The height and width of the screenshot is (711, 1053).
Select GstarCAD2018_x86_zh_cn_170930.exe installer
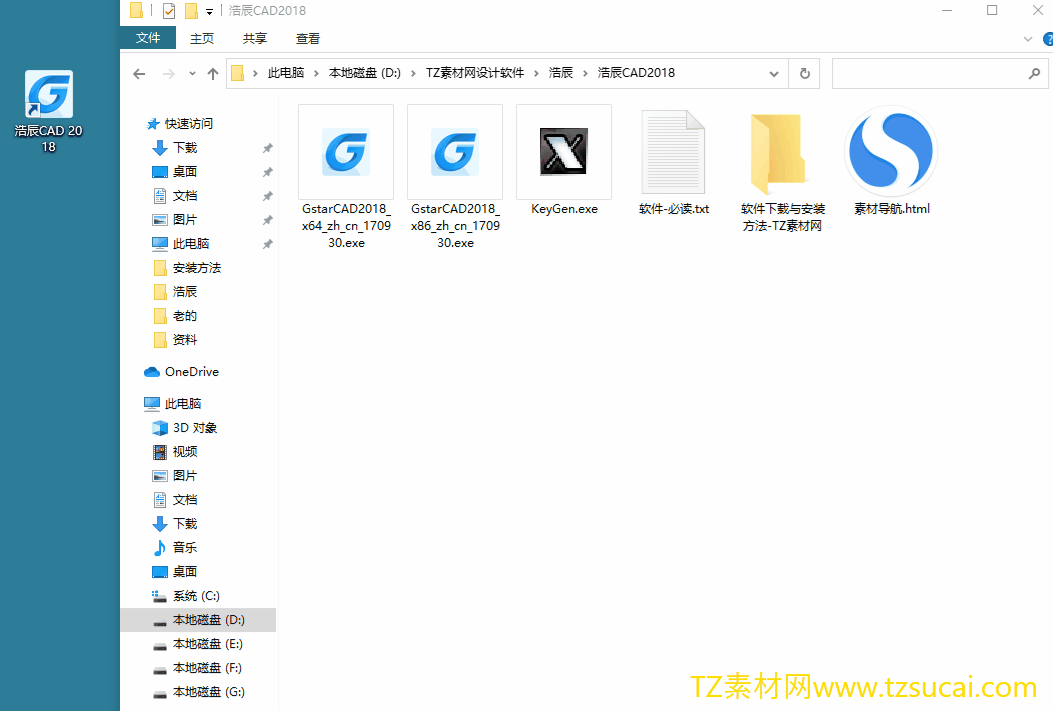(455, 177)
